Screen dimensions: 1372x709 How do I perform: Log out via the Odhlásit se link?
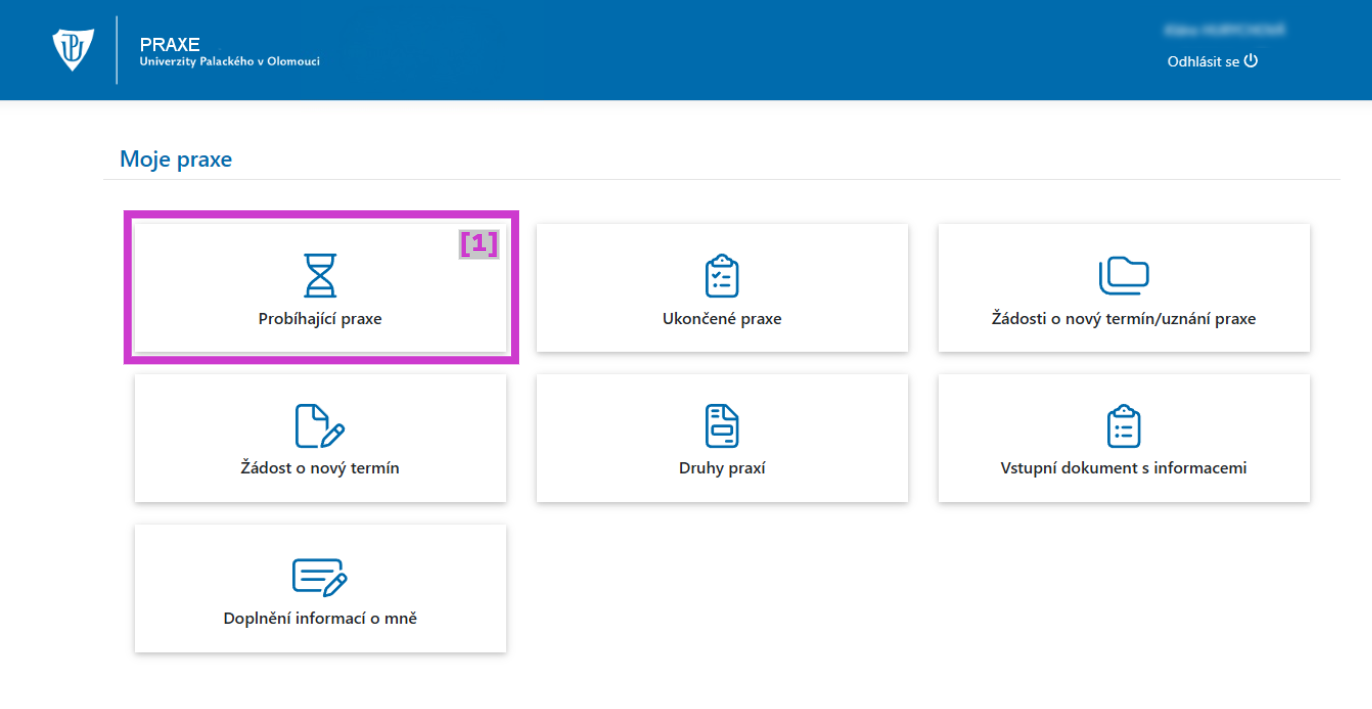point(1203,62)
